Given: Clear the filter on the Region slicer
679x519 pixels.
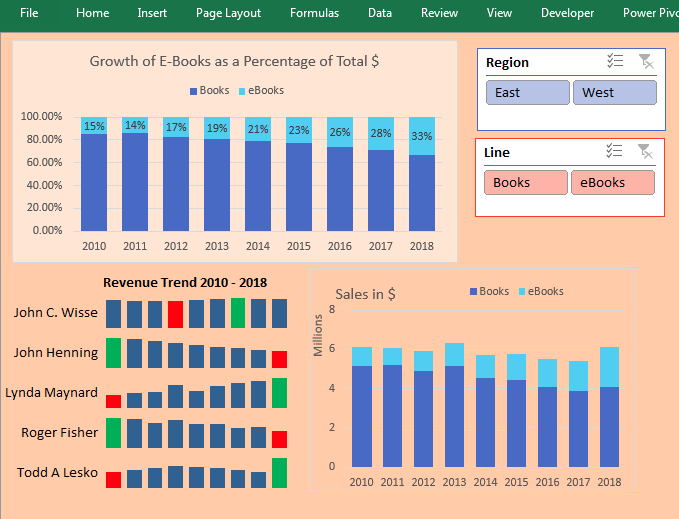Looking at the screenshot, I should coord(646,62).
